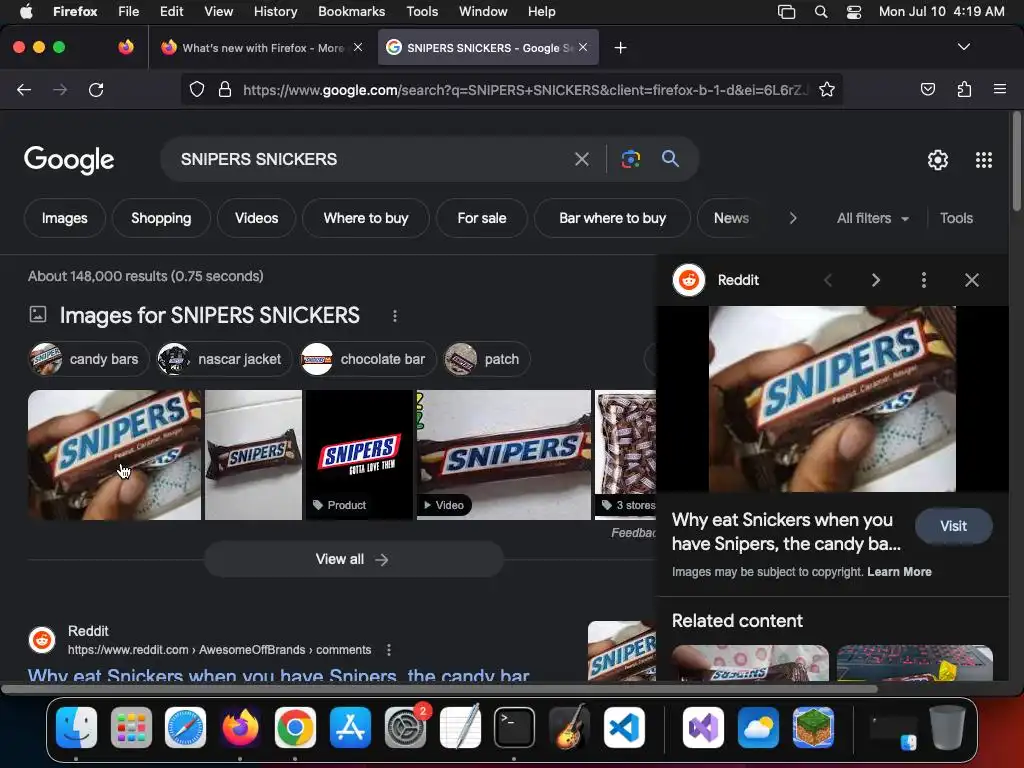
Task: Clear the Google search box text
Action: coord(581,159)
